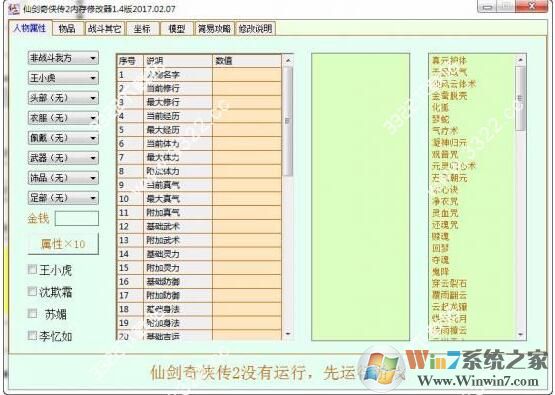
Task: Select the 当前体力 description cell
Action: [178, 144]
